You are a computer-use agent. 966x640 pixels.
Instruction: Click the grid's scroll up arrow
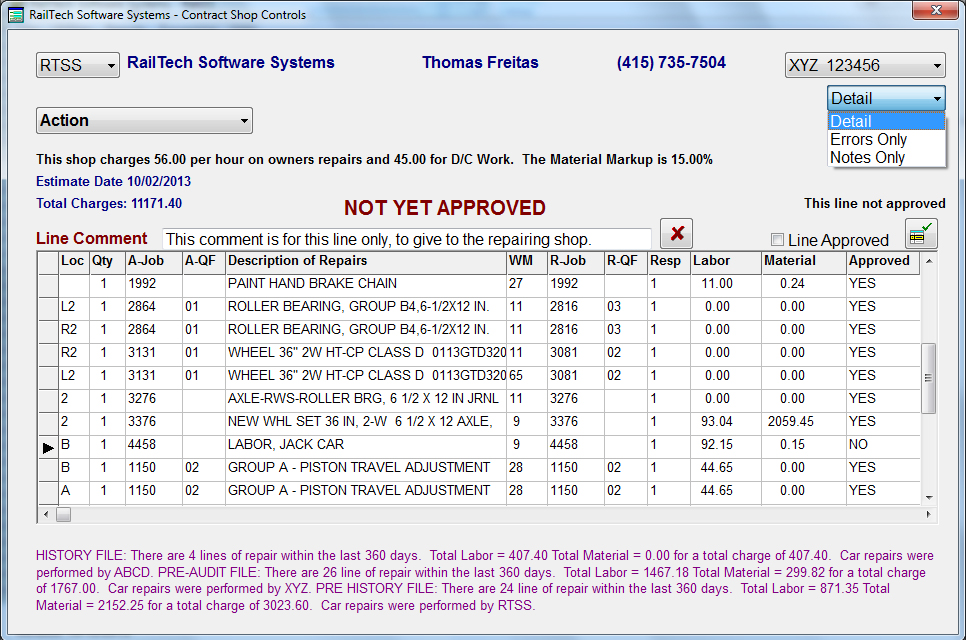point(928,261)
